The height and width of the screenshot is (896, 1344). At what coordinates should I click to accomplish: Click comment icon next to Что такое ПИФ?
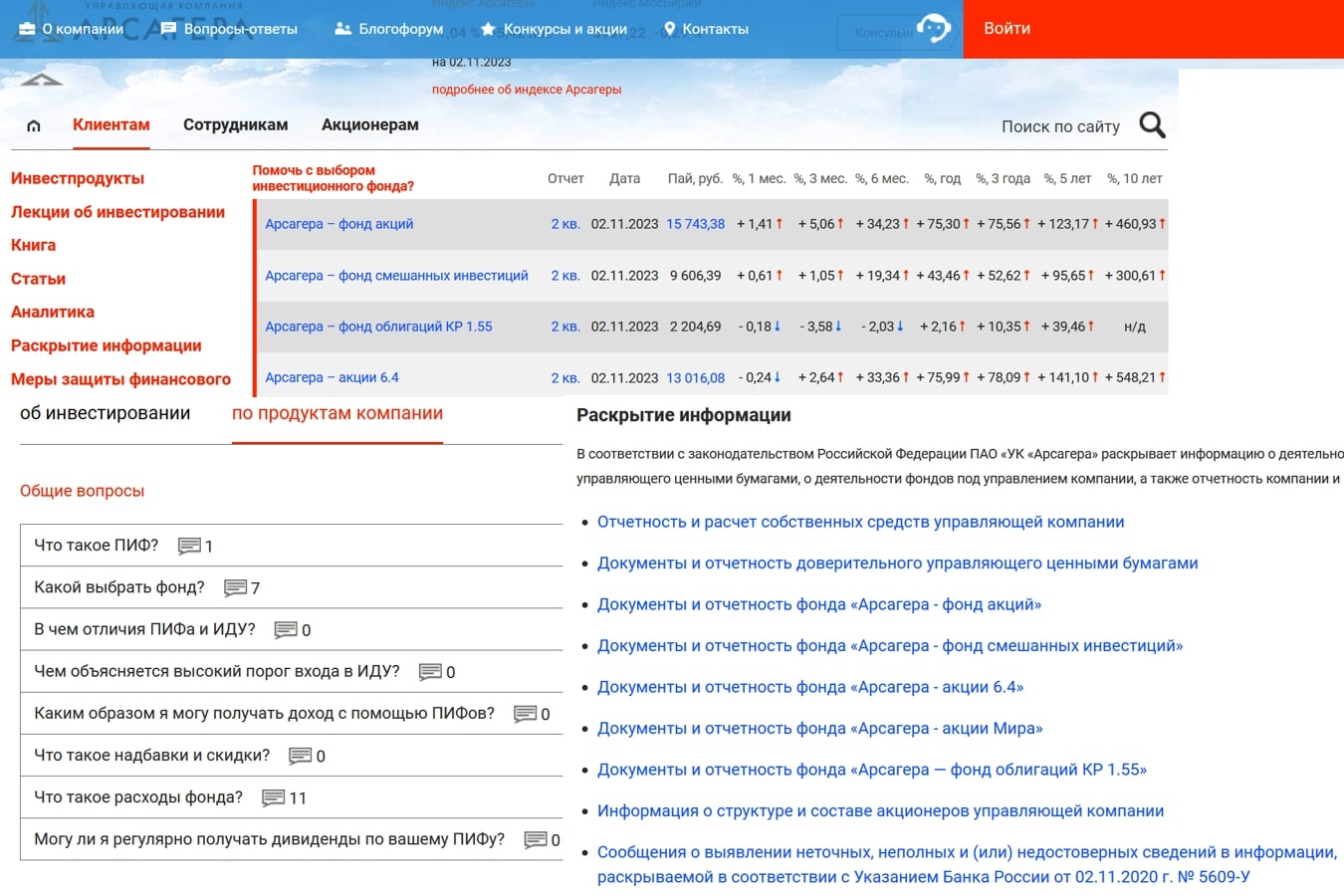(189, 546)
